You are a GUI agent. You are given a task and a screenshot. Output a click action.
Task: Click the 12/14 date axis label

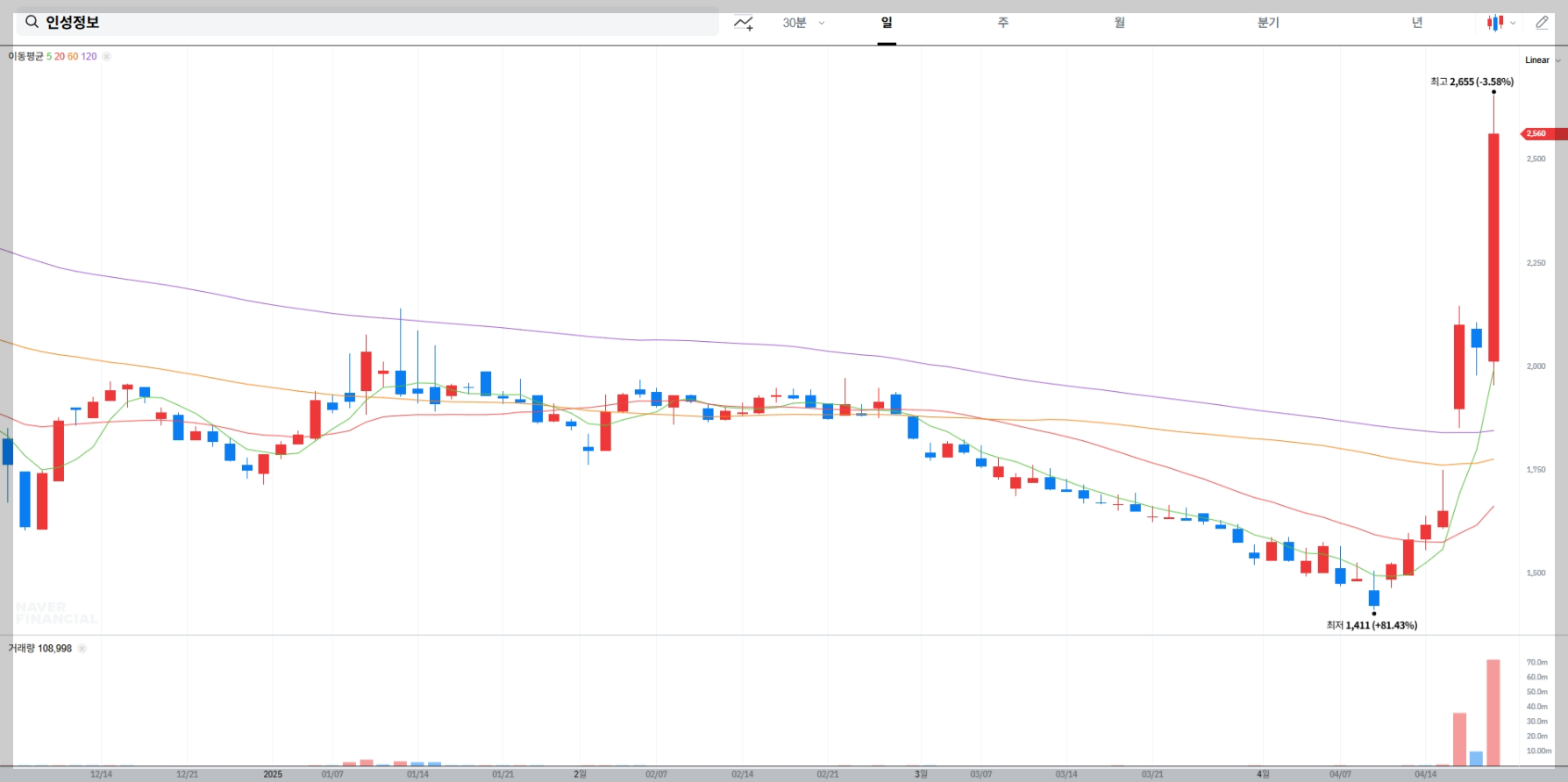(101, 774)
